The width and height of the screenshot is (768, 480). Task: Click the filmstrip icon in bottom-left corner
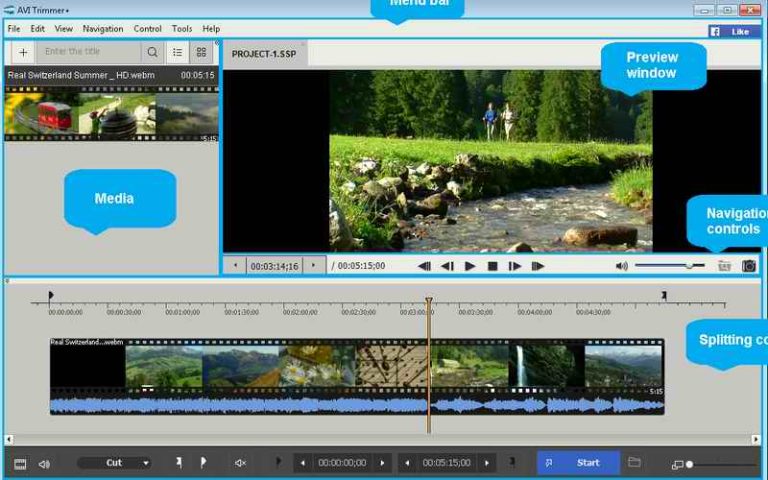20,464
